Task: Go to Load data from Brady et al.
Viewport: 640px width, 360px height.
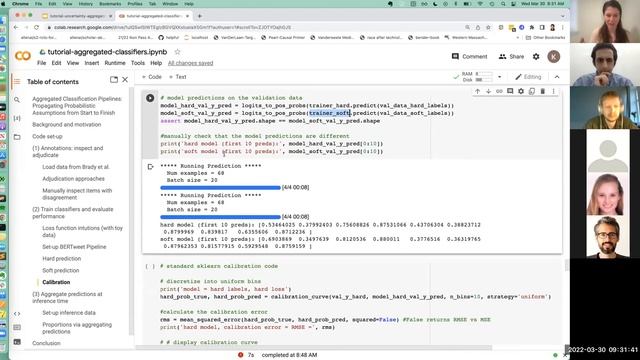Action: point(76,167)
